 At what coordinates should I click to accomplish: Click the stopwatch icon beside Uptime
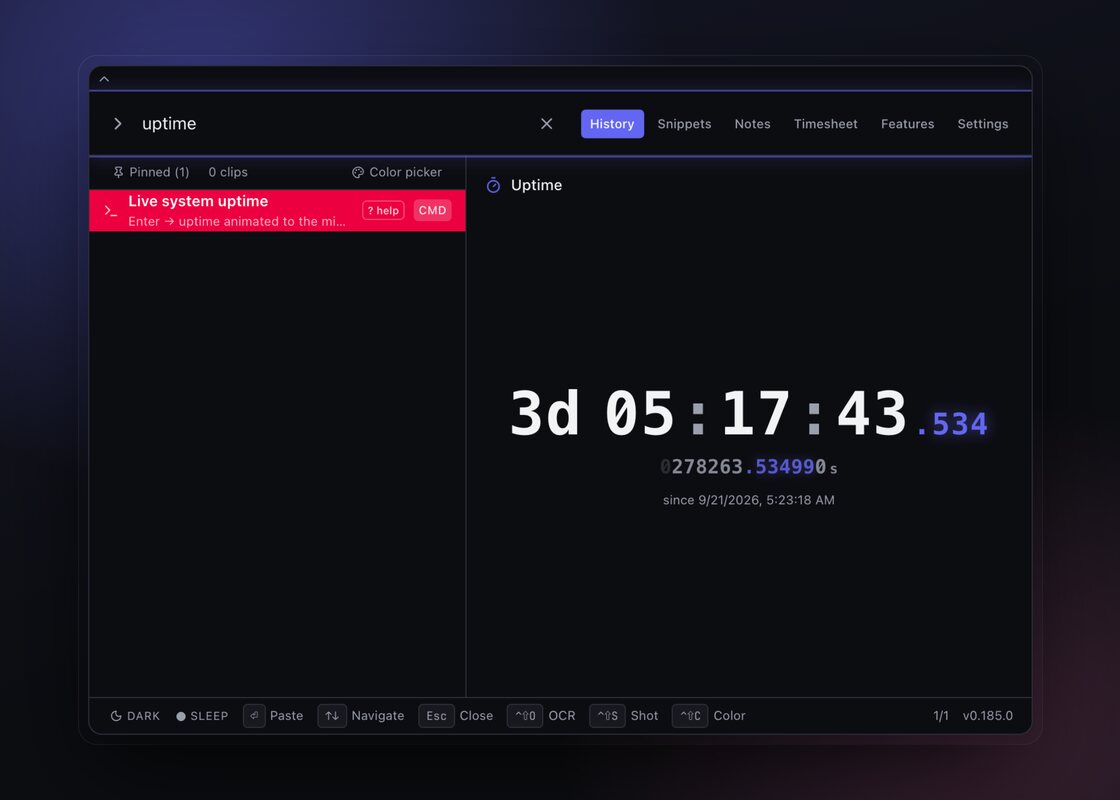click(x=494, y=186)
